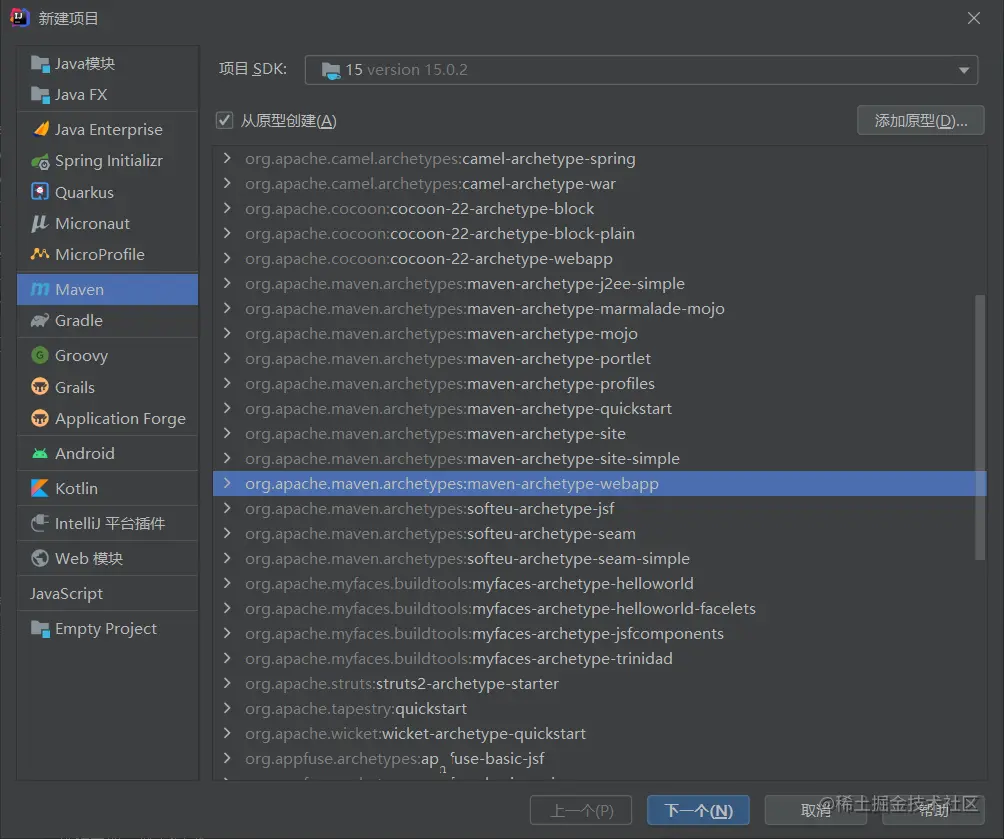Click the Quarkus logo icon

40,191
